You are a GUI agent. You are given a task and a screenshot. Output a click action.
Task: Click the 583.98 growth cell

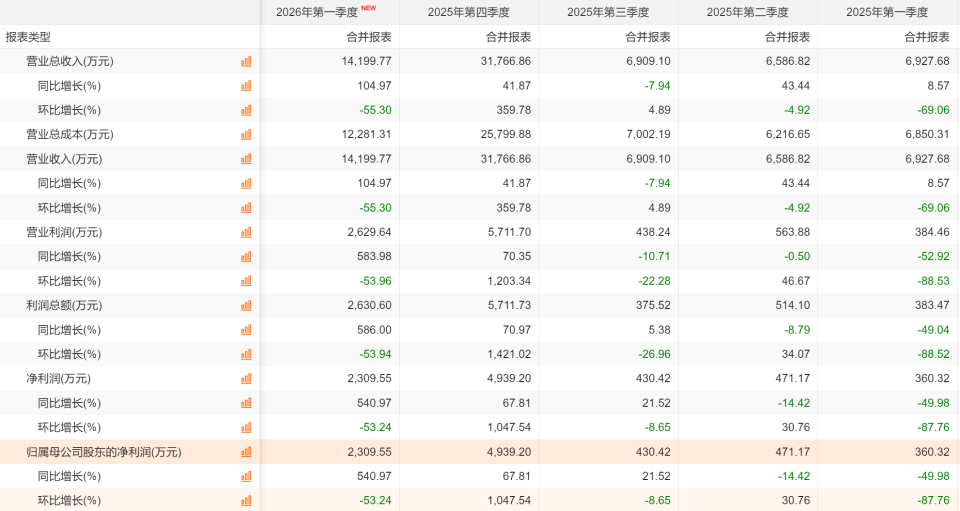375,256
